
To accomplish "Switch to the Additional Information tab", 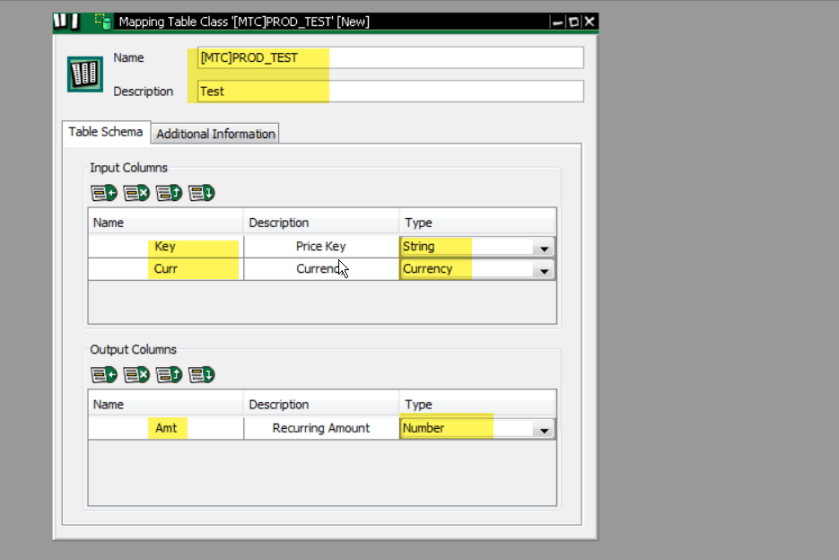I will 216,134.
